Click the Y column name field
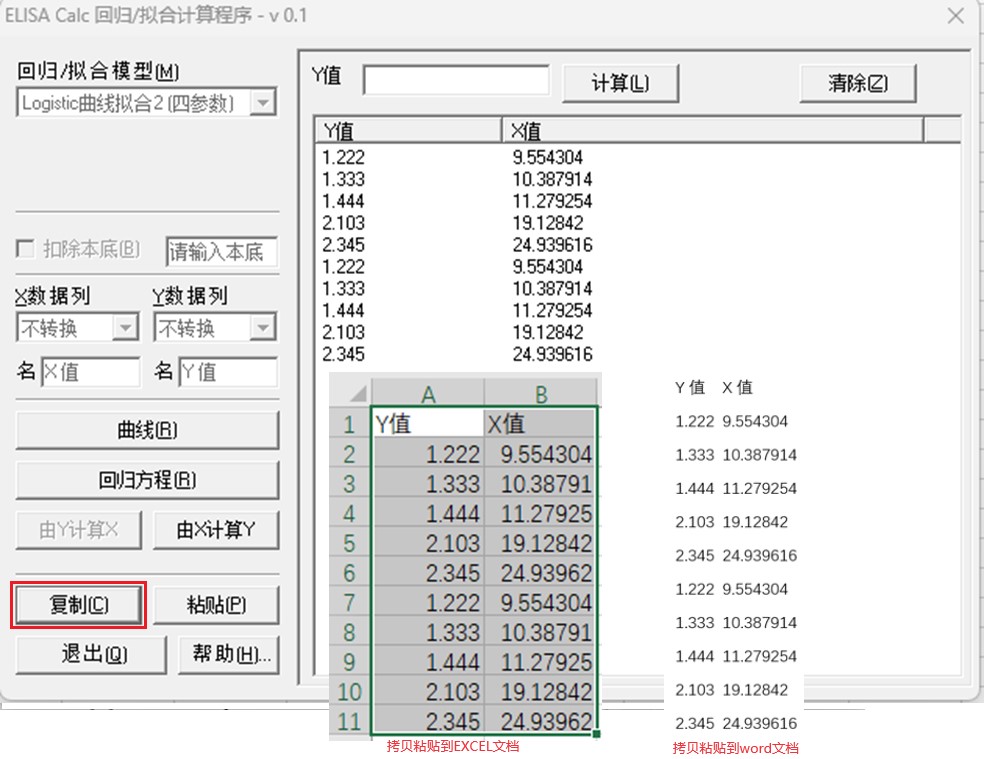Viewport: 984px width, 759px height. click(227, 373)
